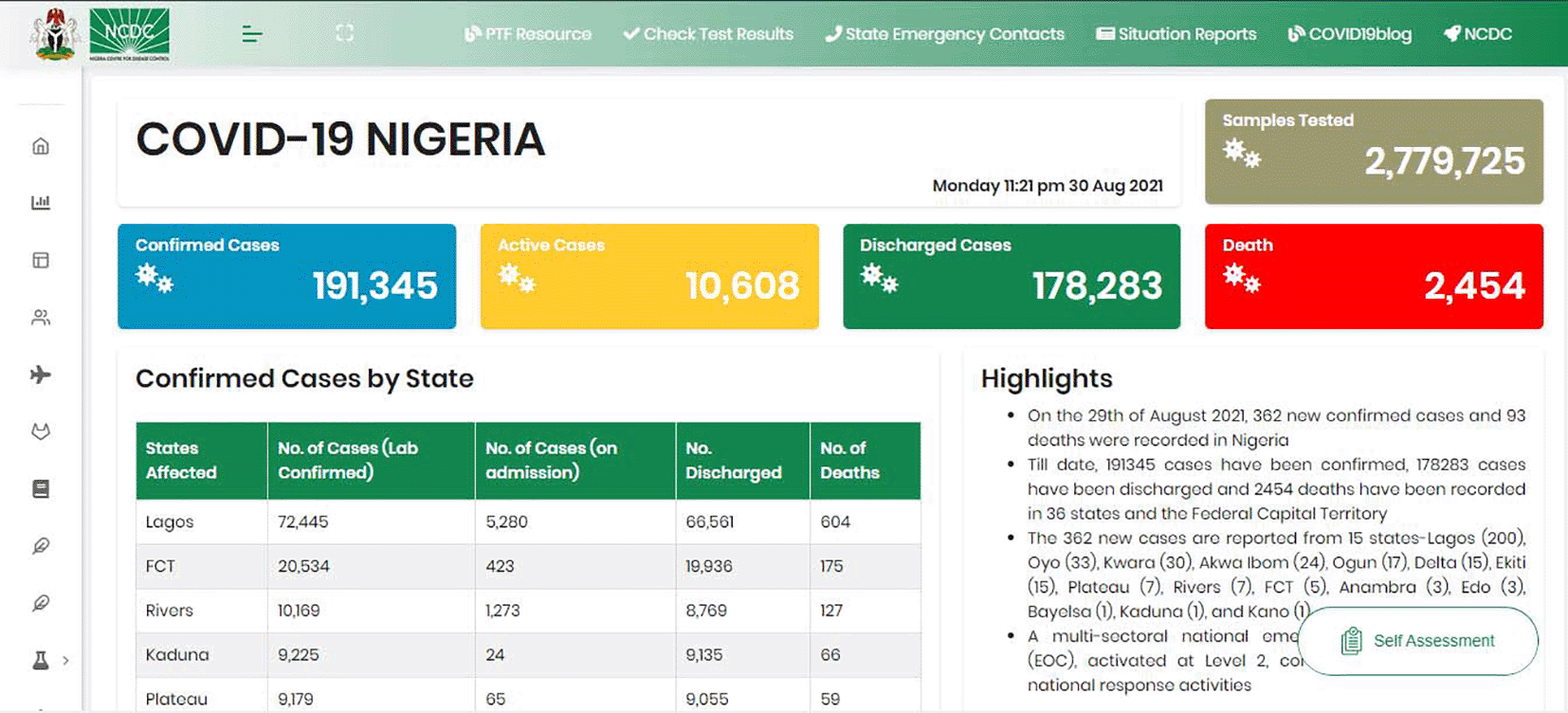
Task: Click the 66,561 discharged value
Action: 710,521
